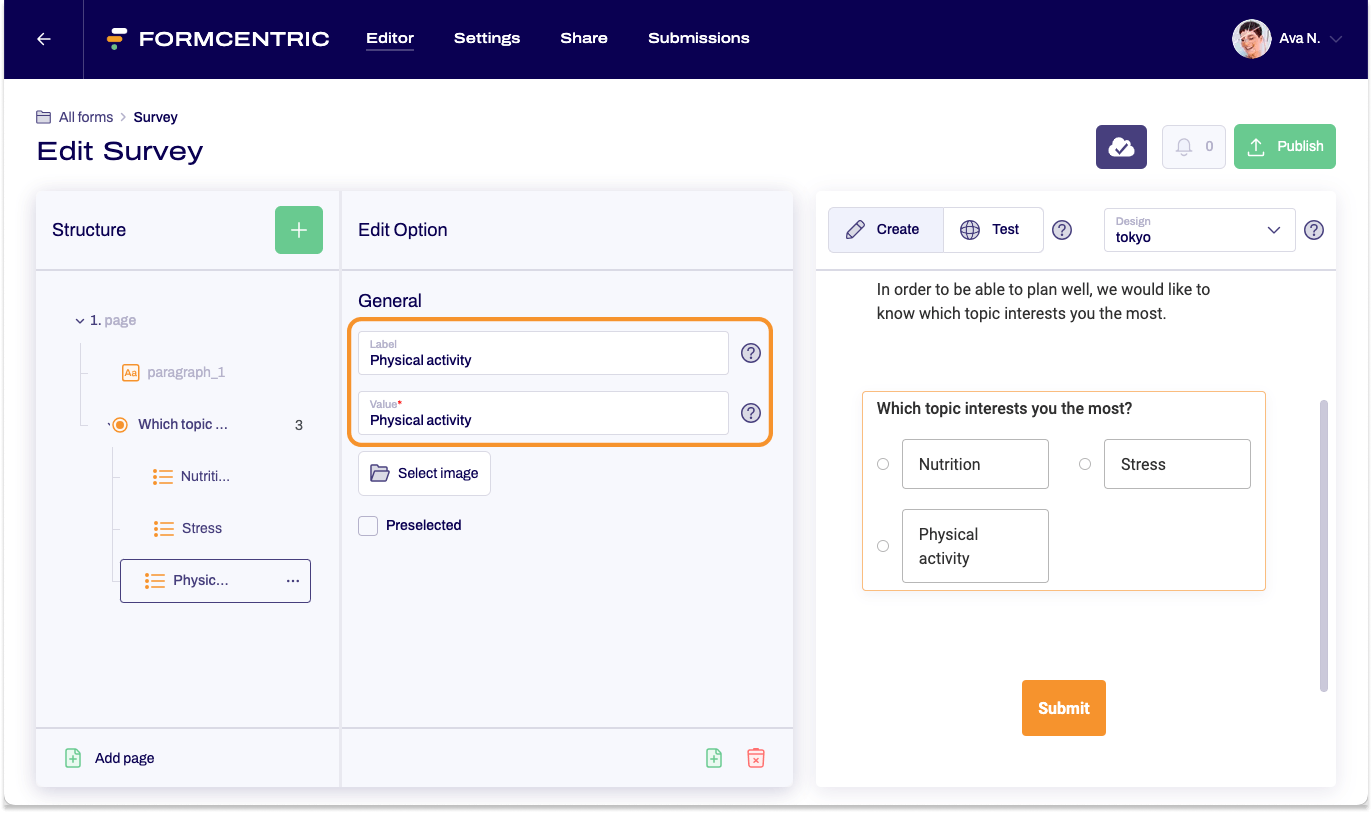This screenshot has width=1372, height=813.
Task: Click the form preview vertical scrollbar
Action: point(1324,546)
